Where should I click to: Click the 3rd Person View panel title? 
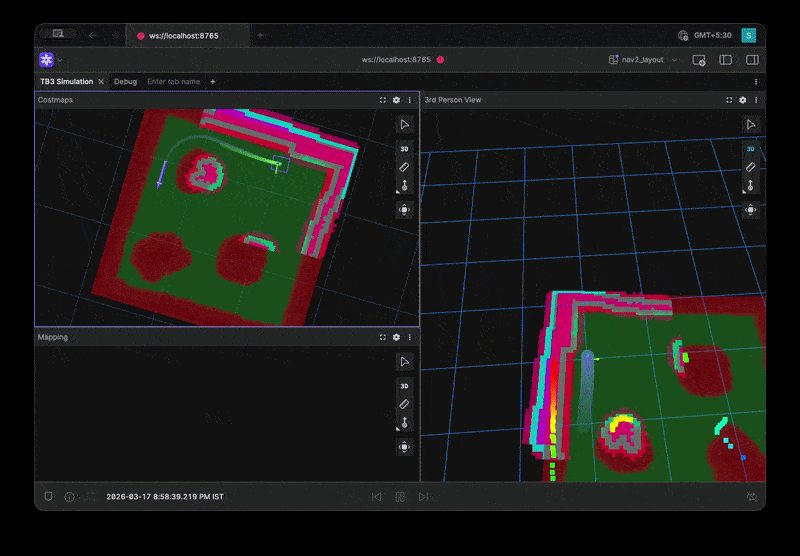(x=453, y=100)
